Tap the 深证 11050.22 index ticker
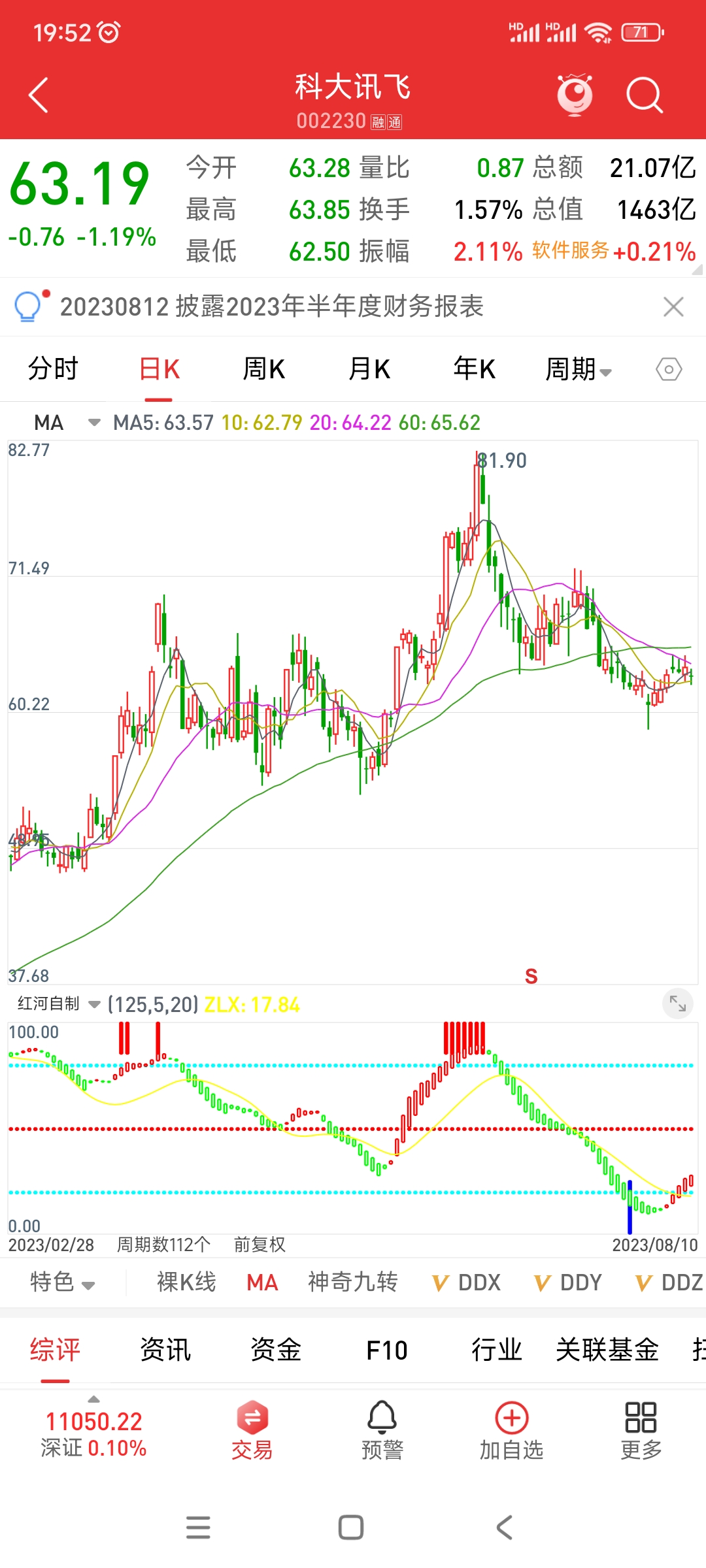Image resolution: width=706 pixels, height=1568 pixels. click(93, 1434)
